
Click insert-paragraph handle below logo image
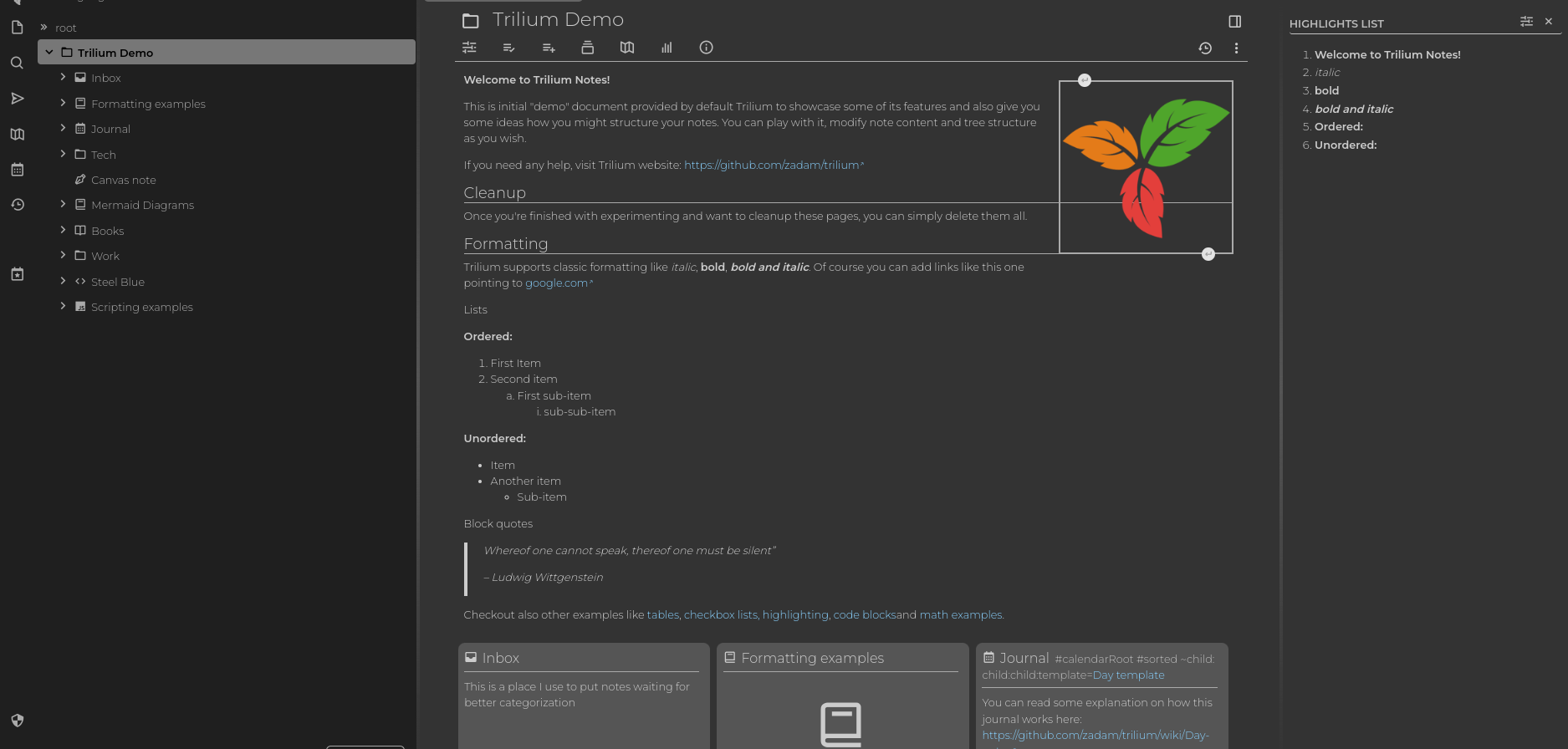[1208, 254]
